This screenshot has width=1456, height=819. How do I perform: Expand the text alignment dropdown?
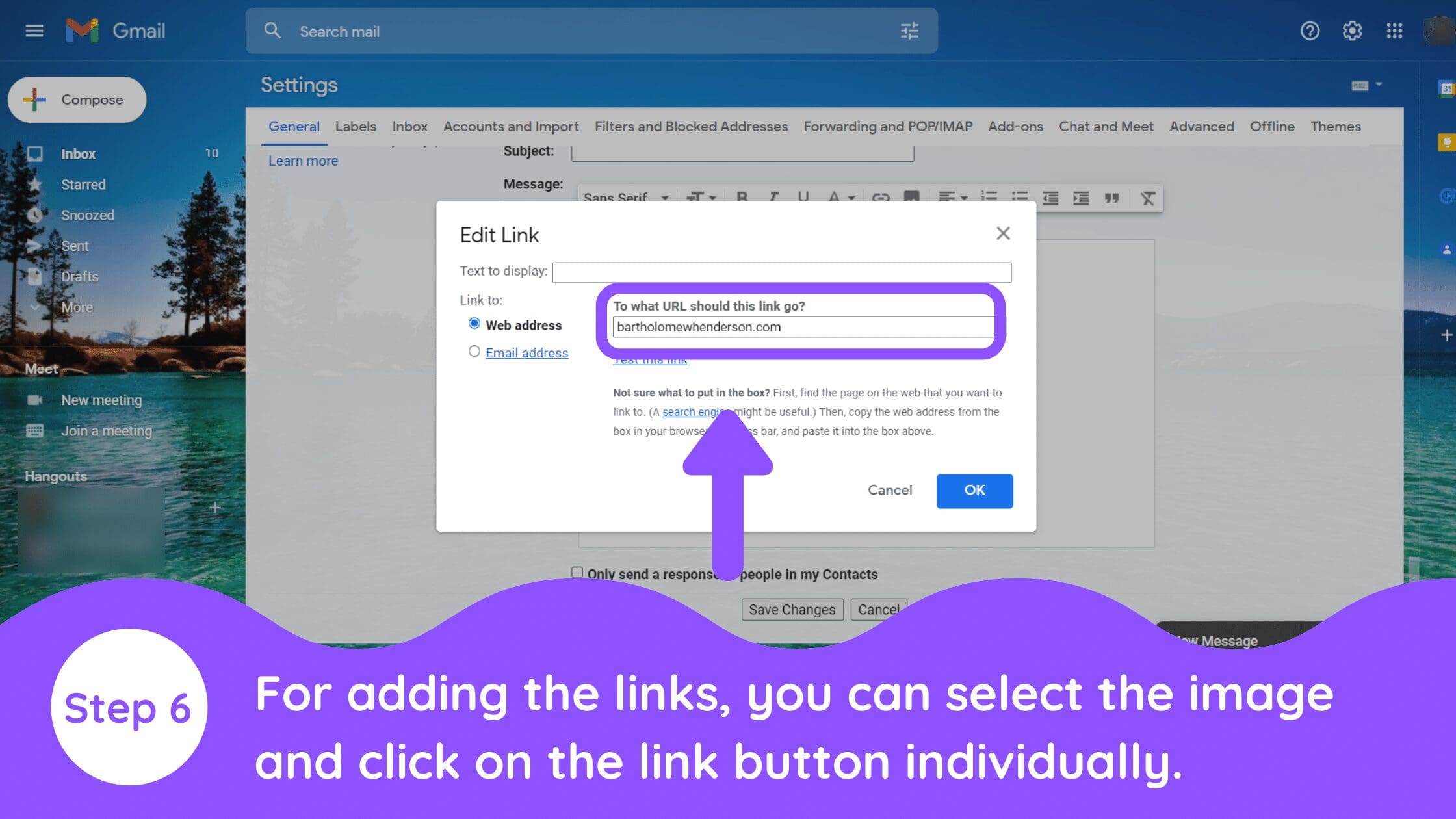(952, 198)
